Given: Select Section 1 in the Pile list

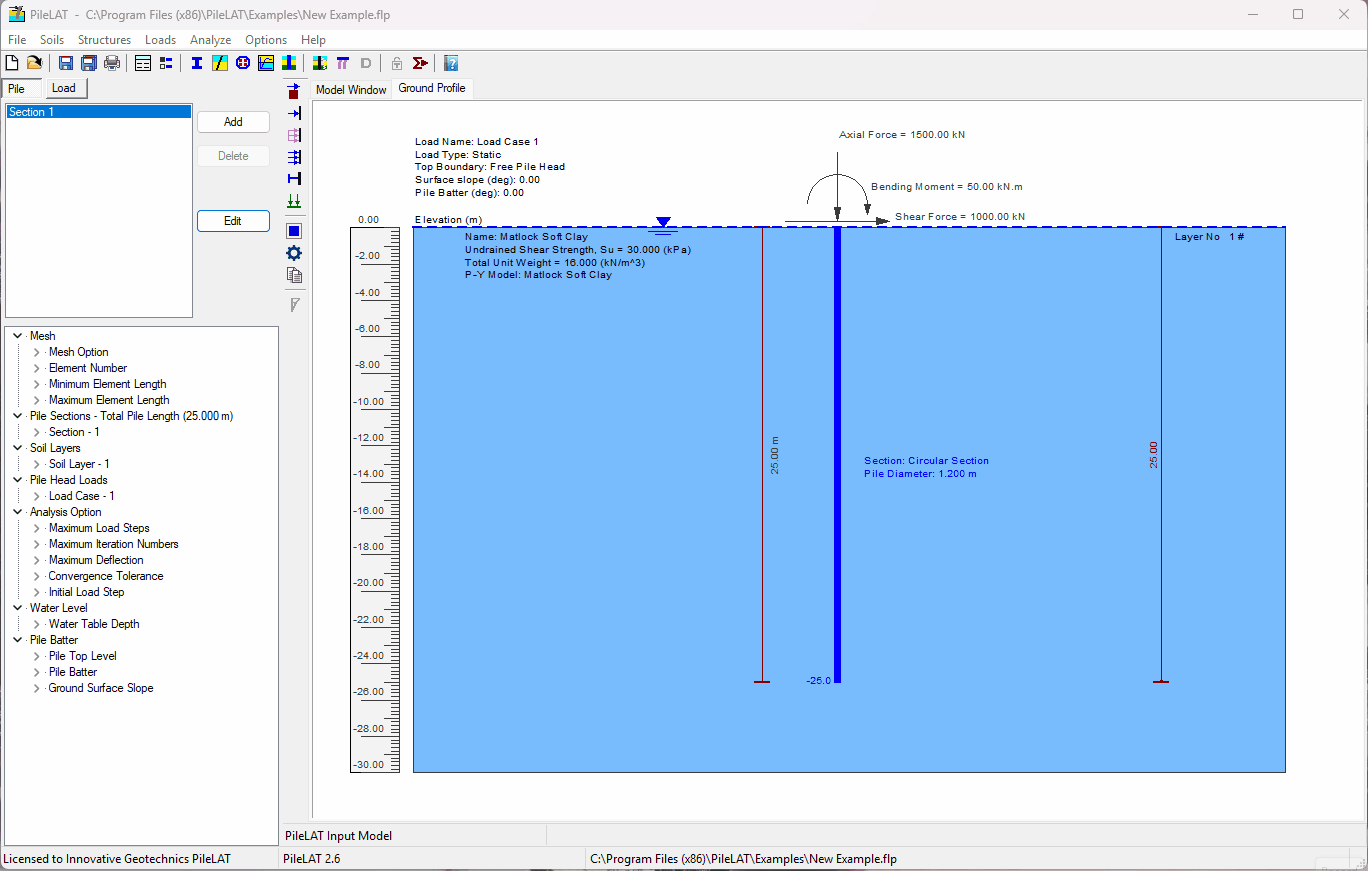Looking at the screenshot, I should tap(98, 111).
